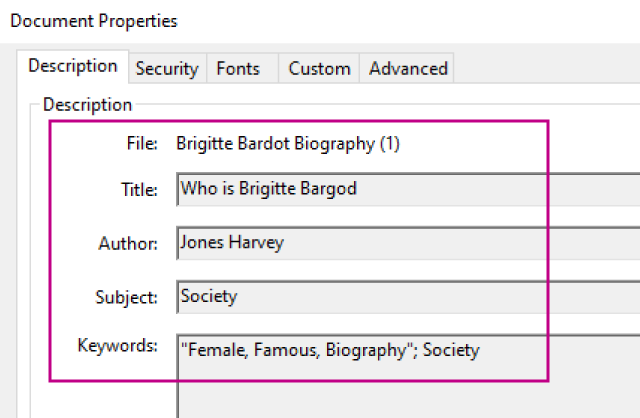Open the Fonts tab

tap(238, 69)
